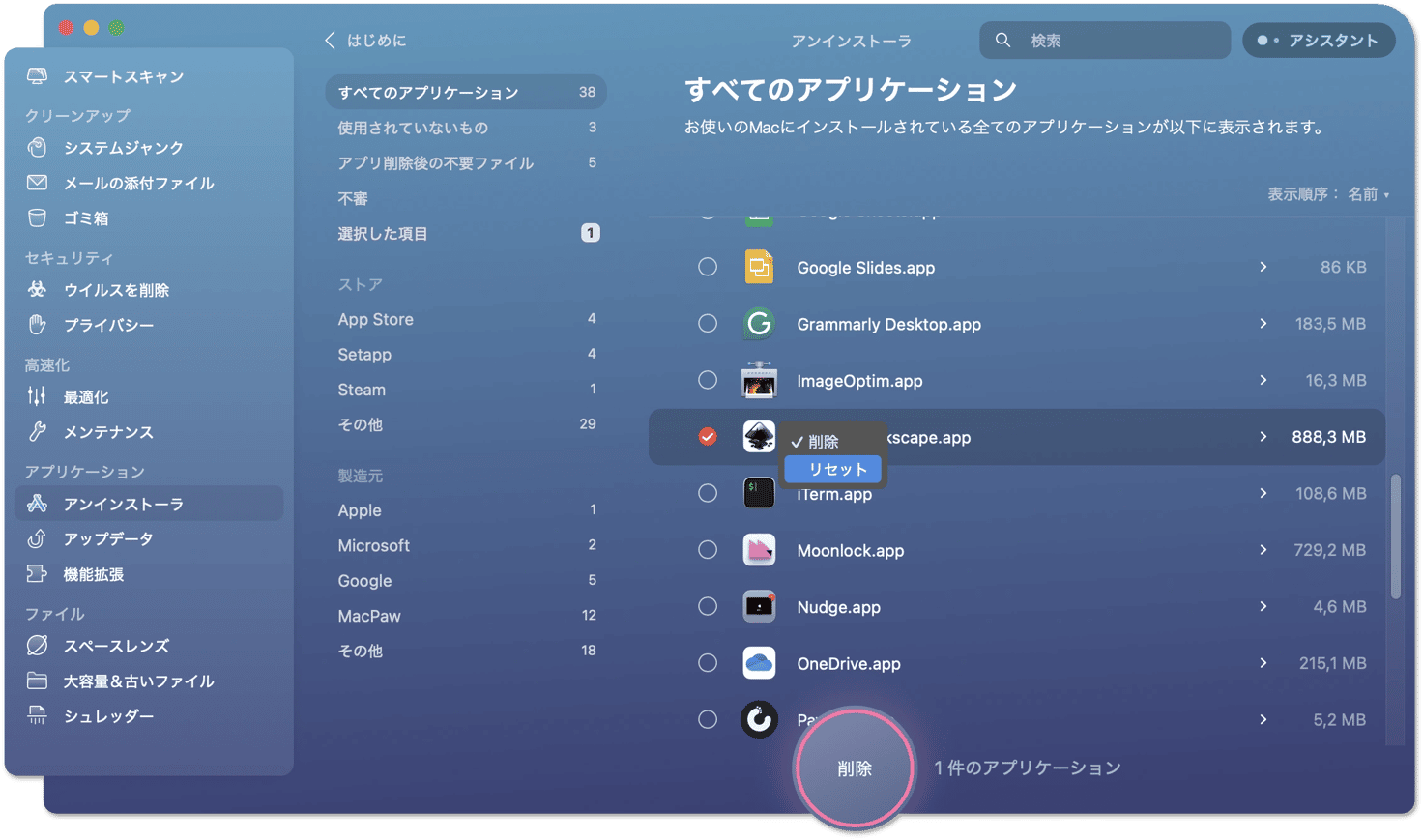Tick the ImageOptim.app checkbox
The image size is (1423, 840).
pos(708,380)
